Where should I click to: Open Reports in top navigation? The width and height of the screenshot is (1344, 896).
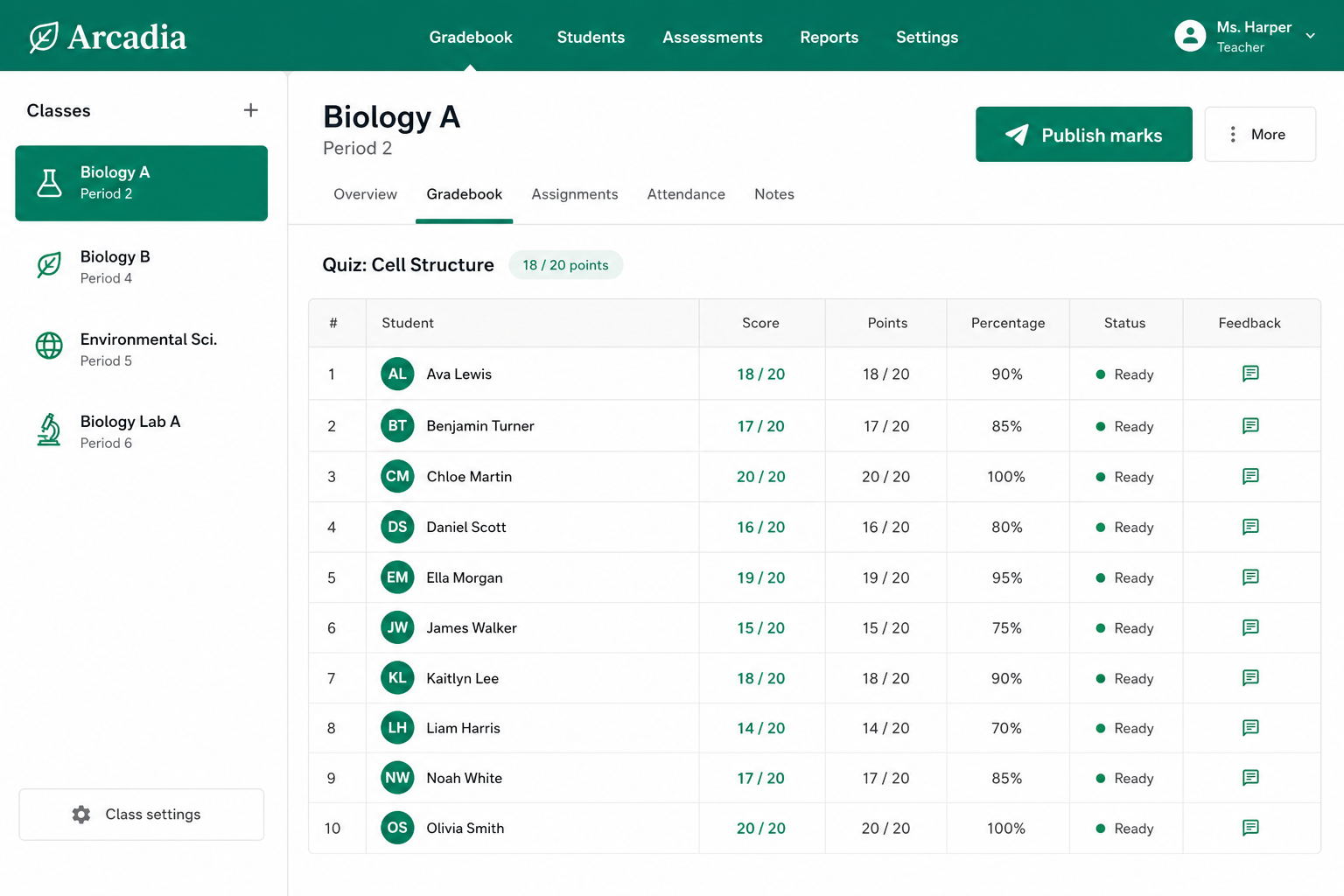(829, 37)
